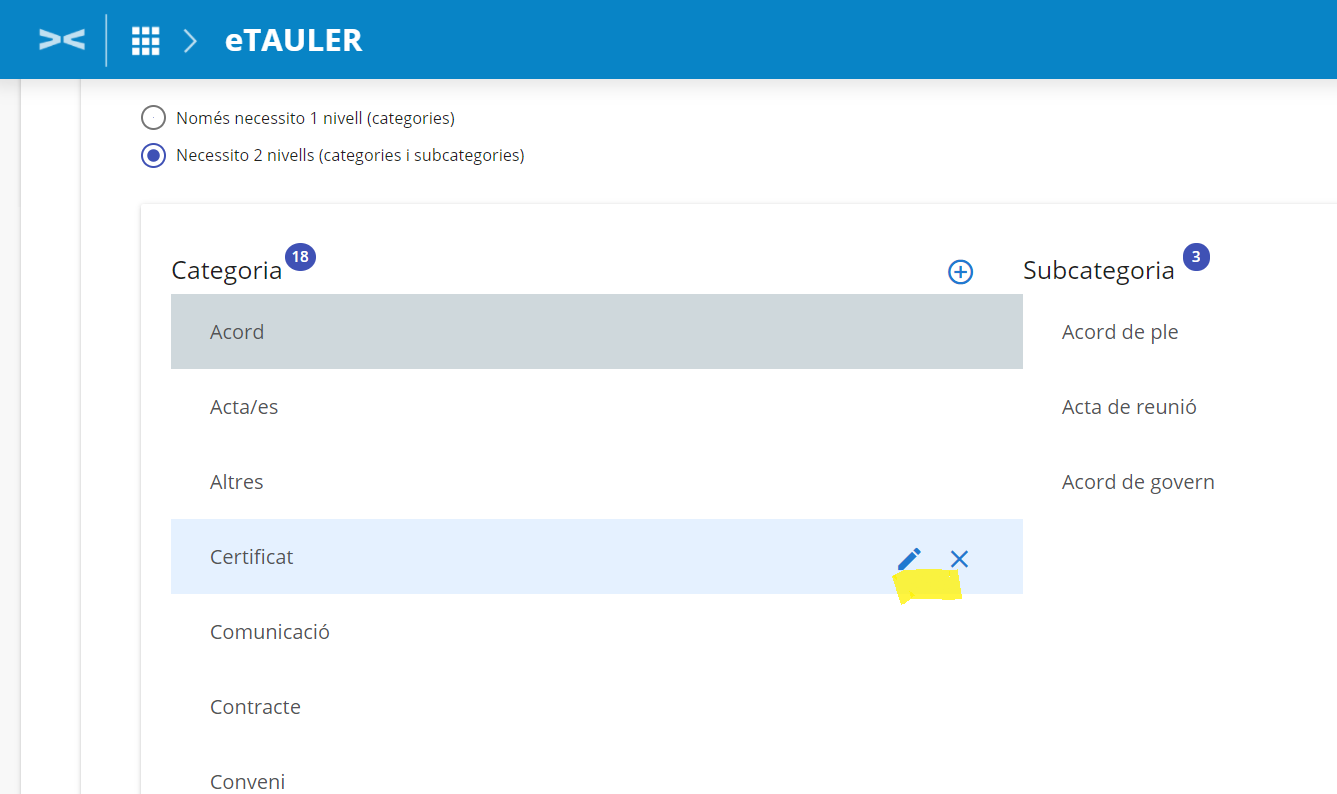Image resolution: width=1337 pixels, height=794 pixels.
Task: Edit the Certificat category with pencil icon
Action: click(x=909, y=559)
